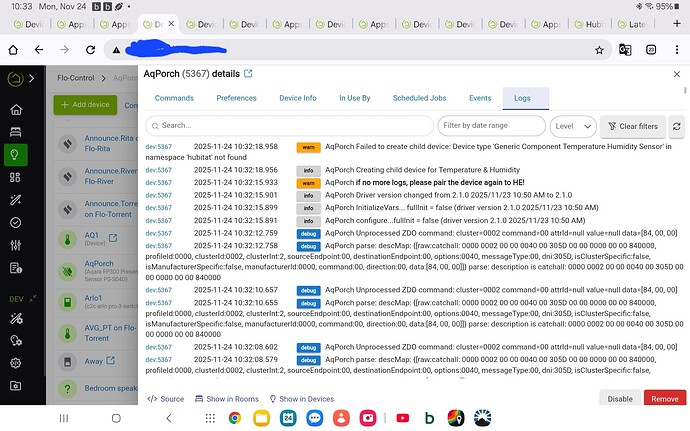690x431 pixels.
Task: Click the Filter by date range field
Action: (x=492, y=126)
